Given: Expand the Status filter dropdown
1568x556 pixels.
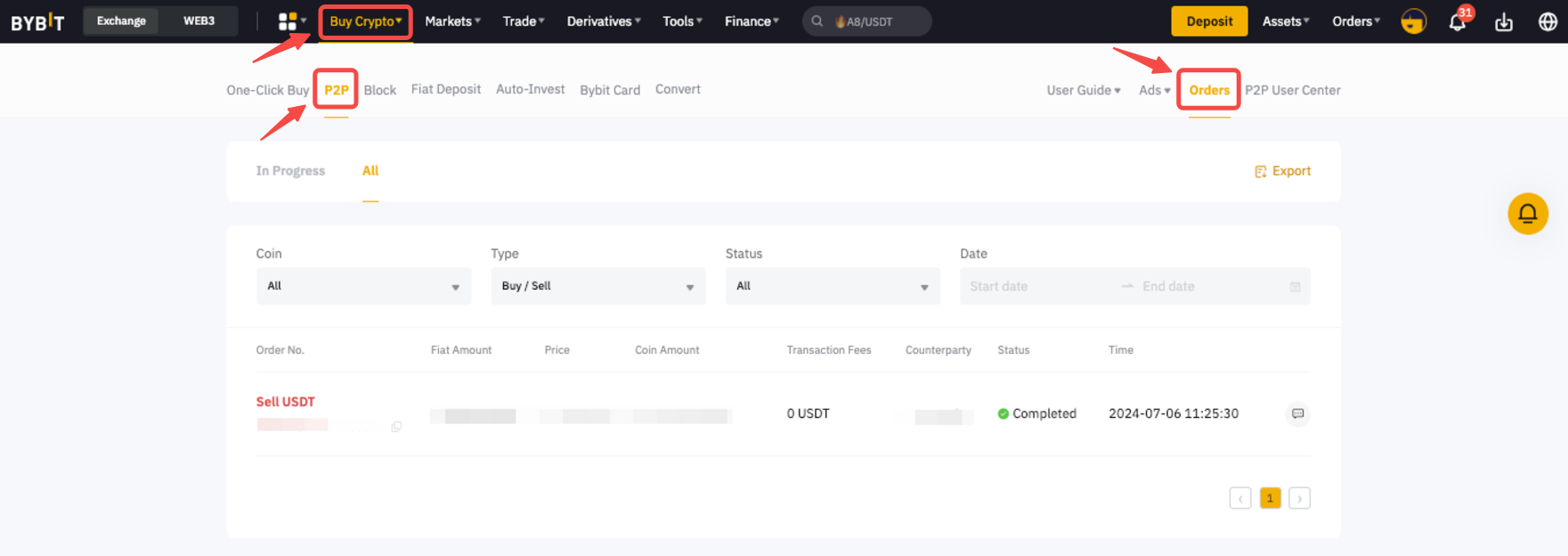Looking at the screenshot, I should tap(832, 286).
